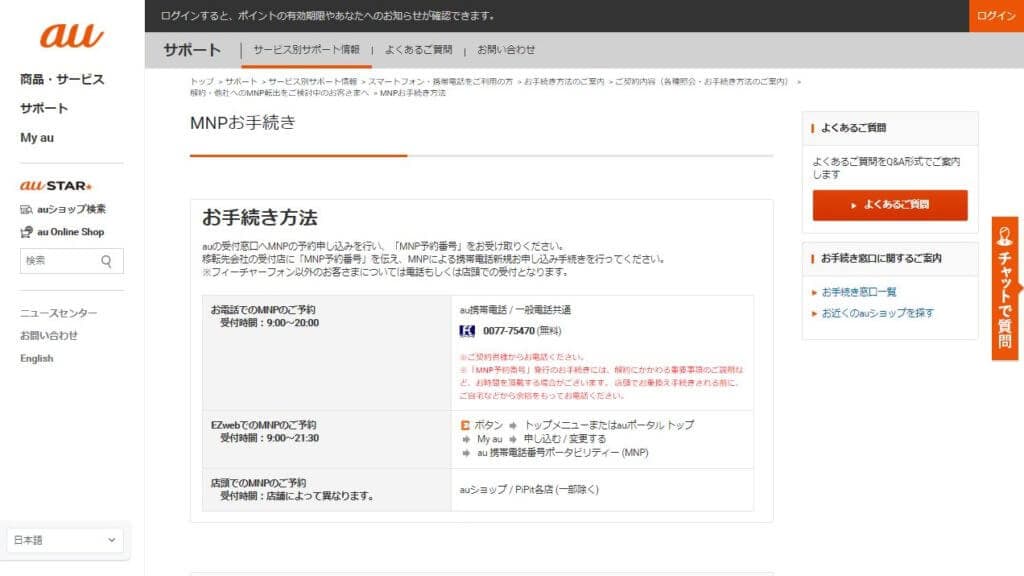The image size is (1024, 576).
Task: Click the EZwebでのMNPのご予約 cell
Action: [327, 440]
